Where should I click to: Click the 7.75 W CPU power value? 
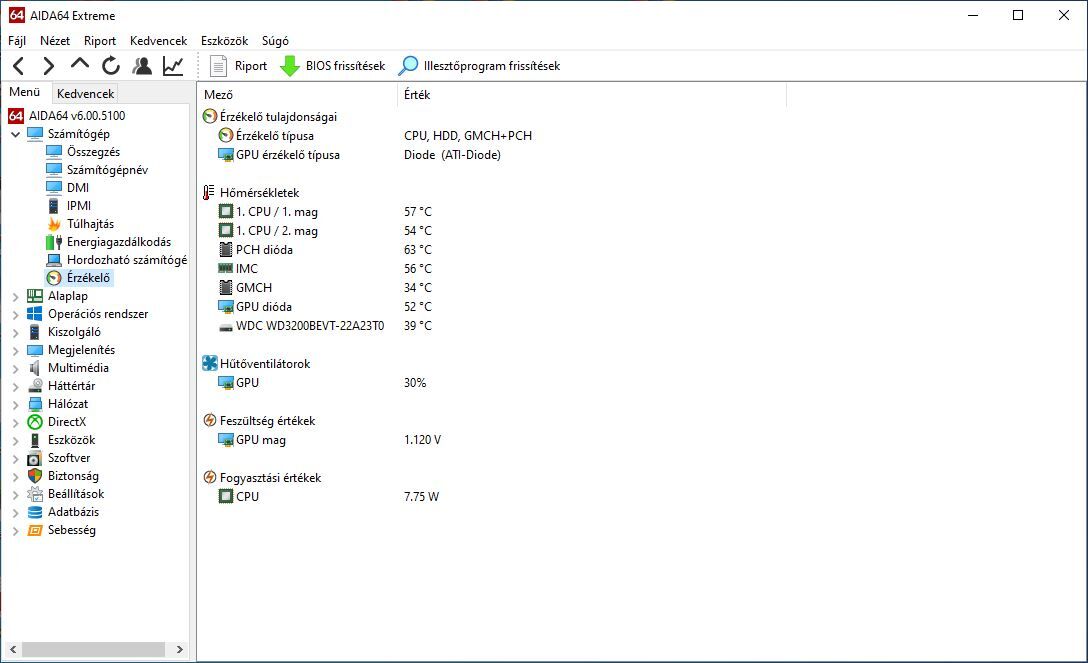click(421, 497)
